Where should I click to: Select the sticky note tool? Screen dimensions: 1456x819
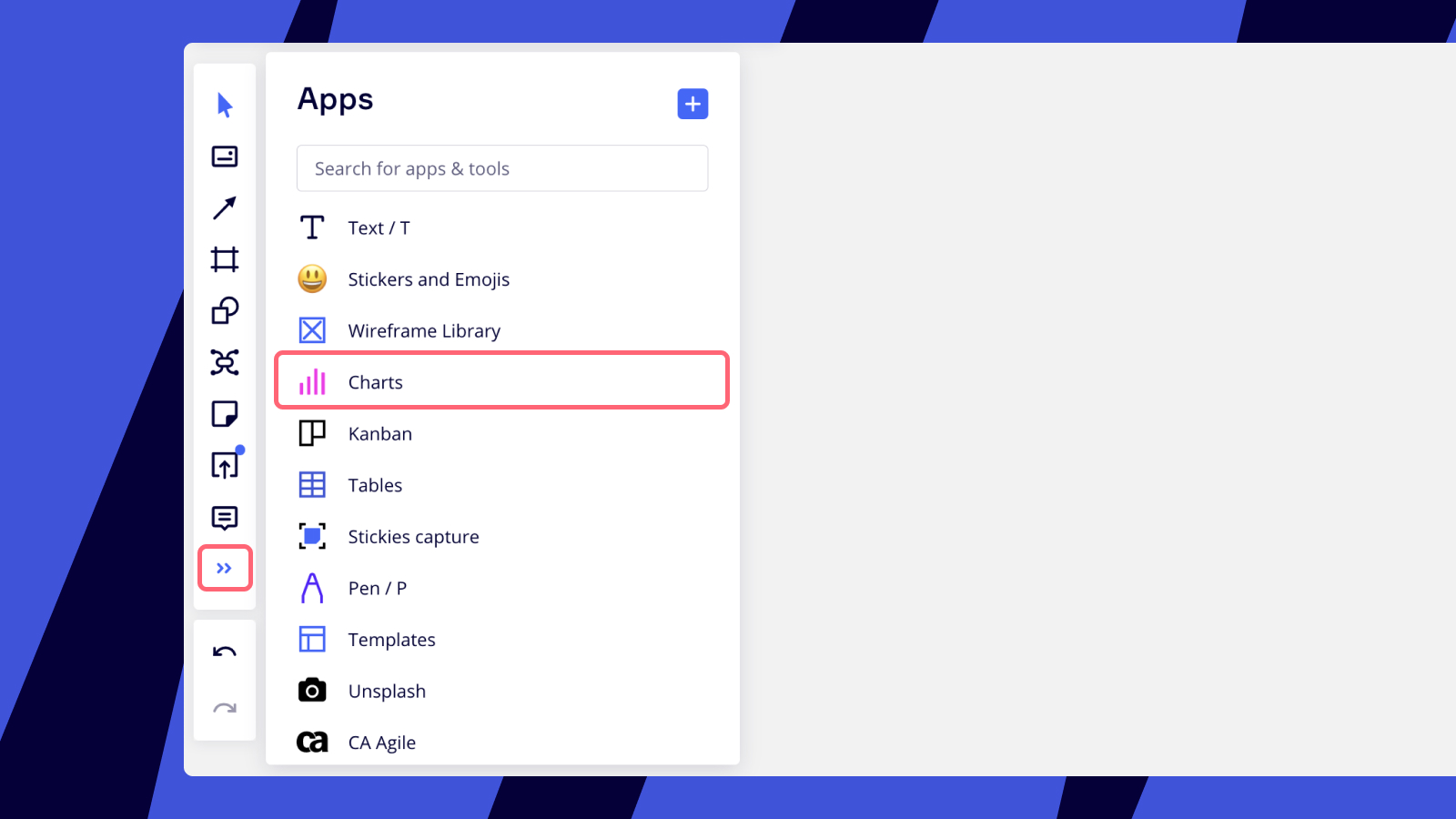click(225, 414)
